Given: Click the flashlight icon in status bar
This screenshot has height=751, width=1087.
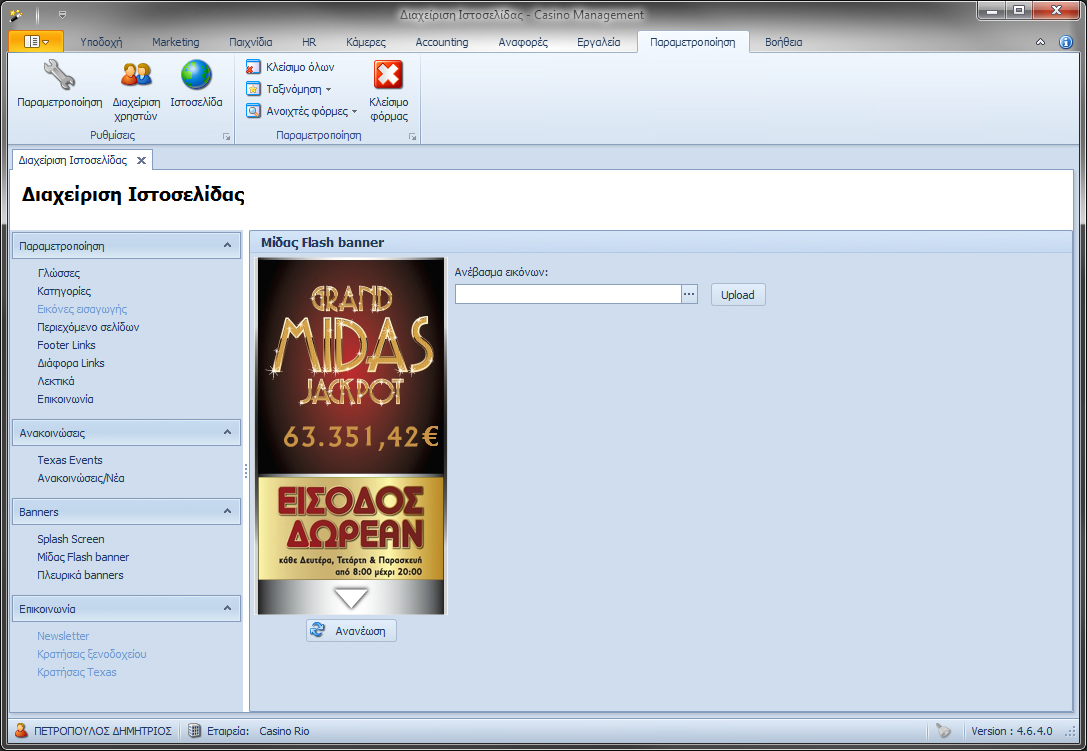Looking at the screenshot, I should (943, 731).
